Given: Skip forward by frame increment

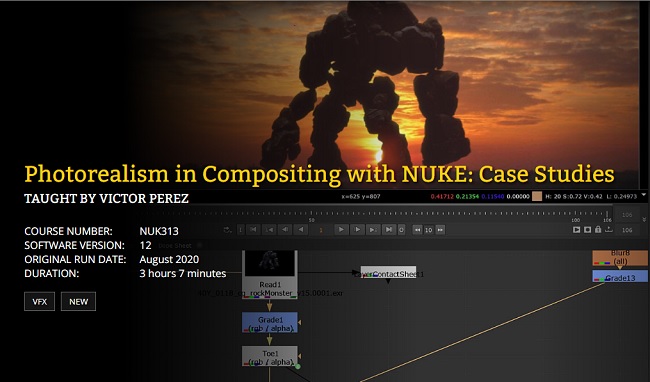Looking at the screenshot, I should click(440, 230).
